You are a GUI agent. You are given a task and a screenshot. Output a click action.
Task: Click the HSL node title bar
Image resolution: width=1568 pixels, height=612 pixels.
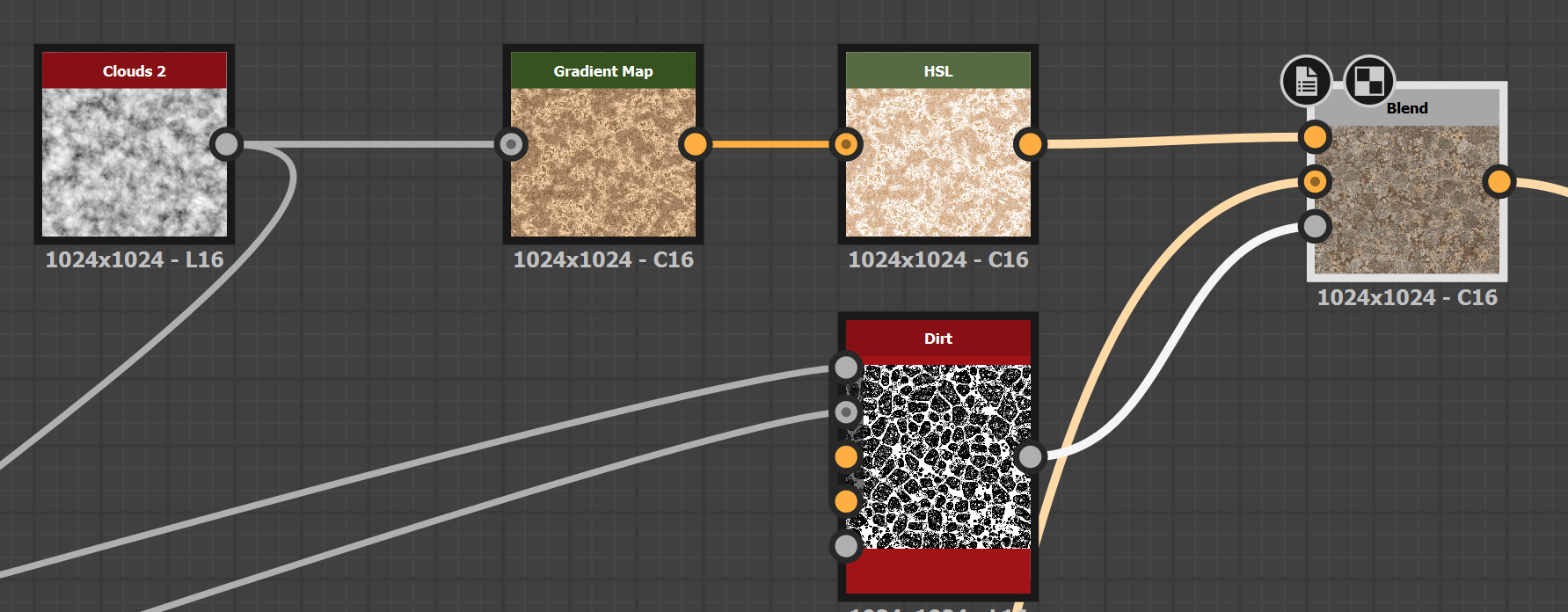(x=938, y=70)
